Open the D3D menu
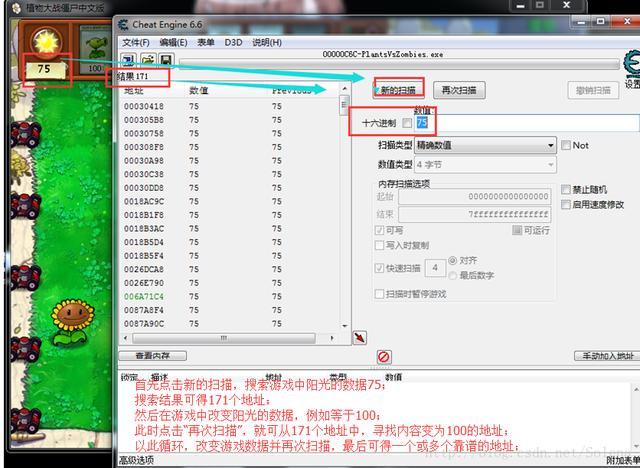This screenshot has height=468, width=640. tap(233, 43)
